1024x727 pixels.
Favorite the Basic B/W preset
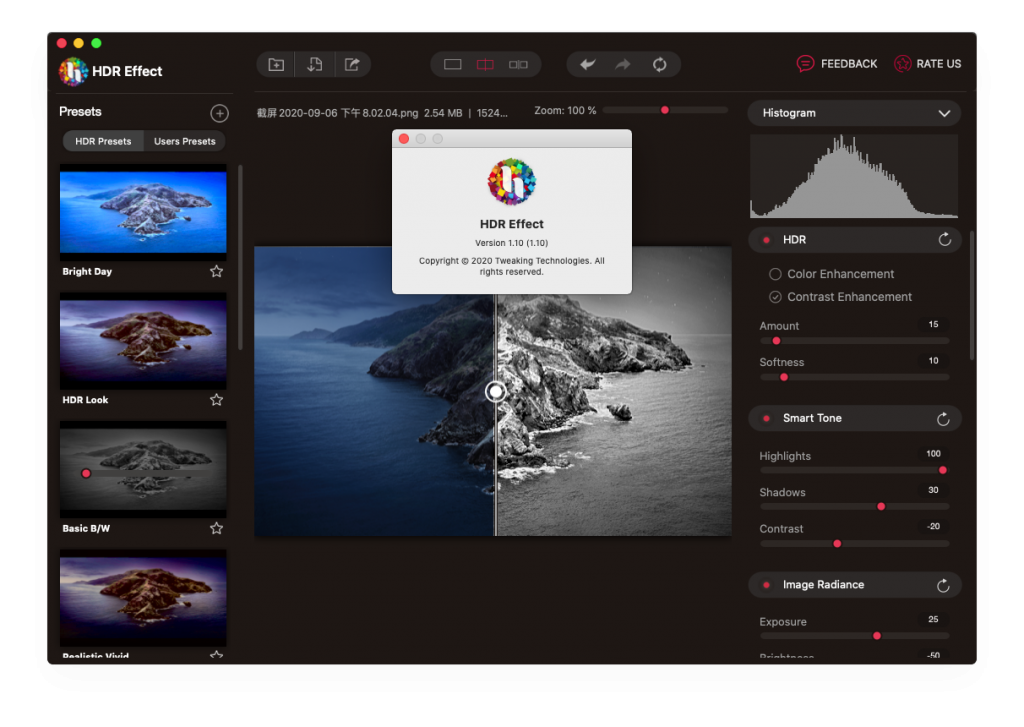point(216,528)
